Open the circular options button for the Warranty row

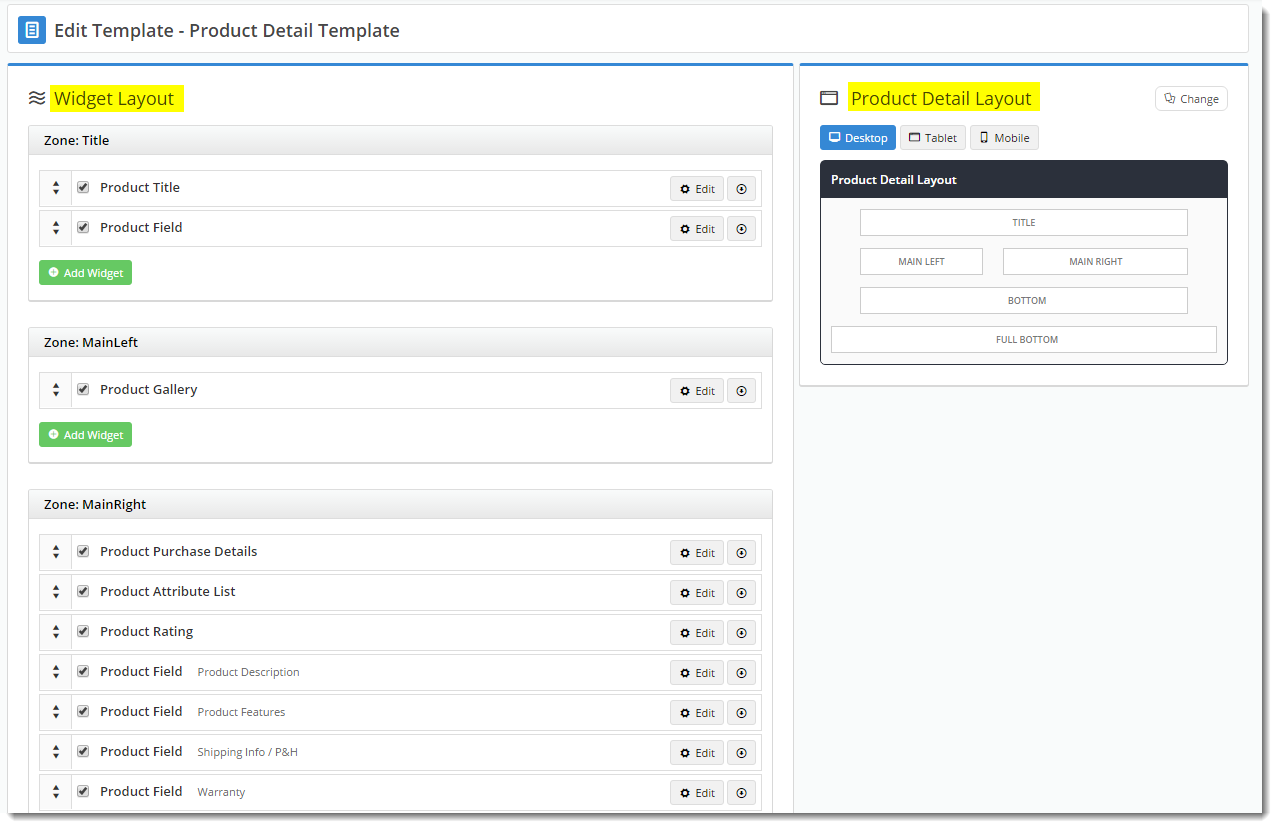coord(741,793)
